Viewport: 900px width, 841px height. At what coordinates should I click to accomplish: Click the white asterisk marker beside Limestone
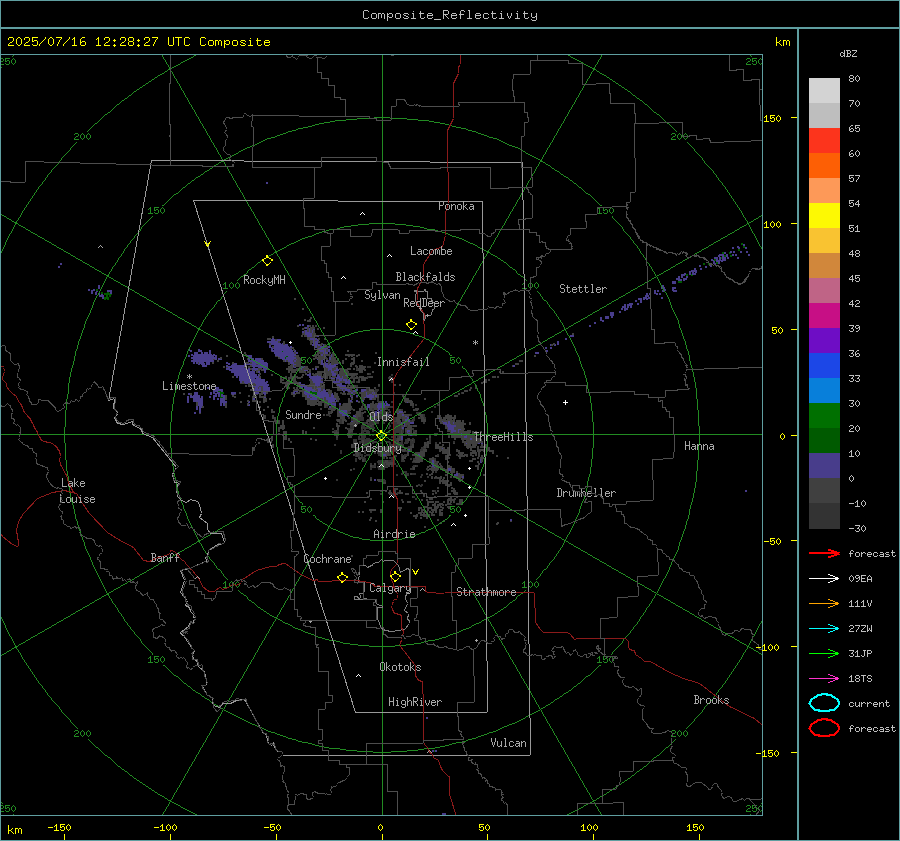[x=189, y=377]
